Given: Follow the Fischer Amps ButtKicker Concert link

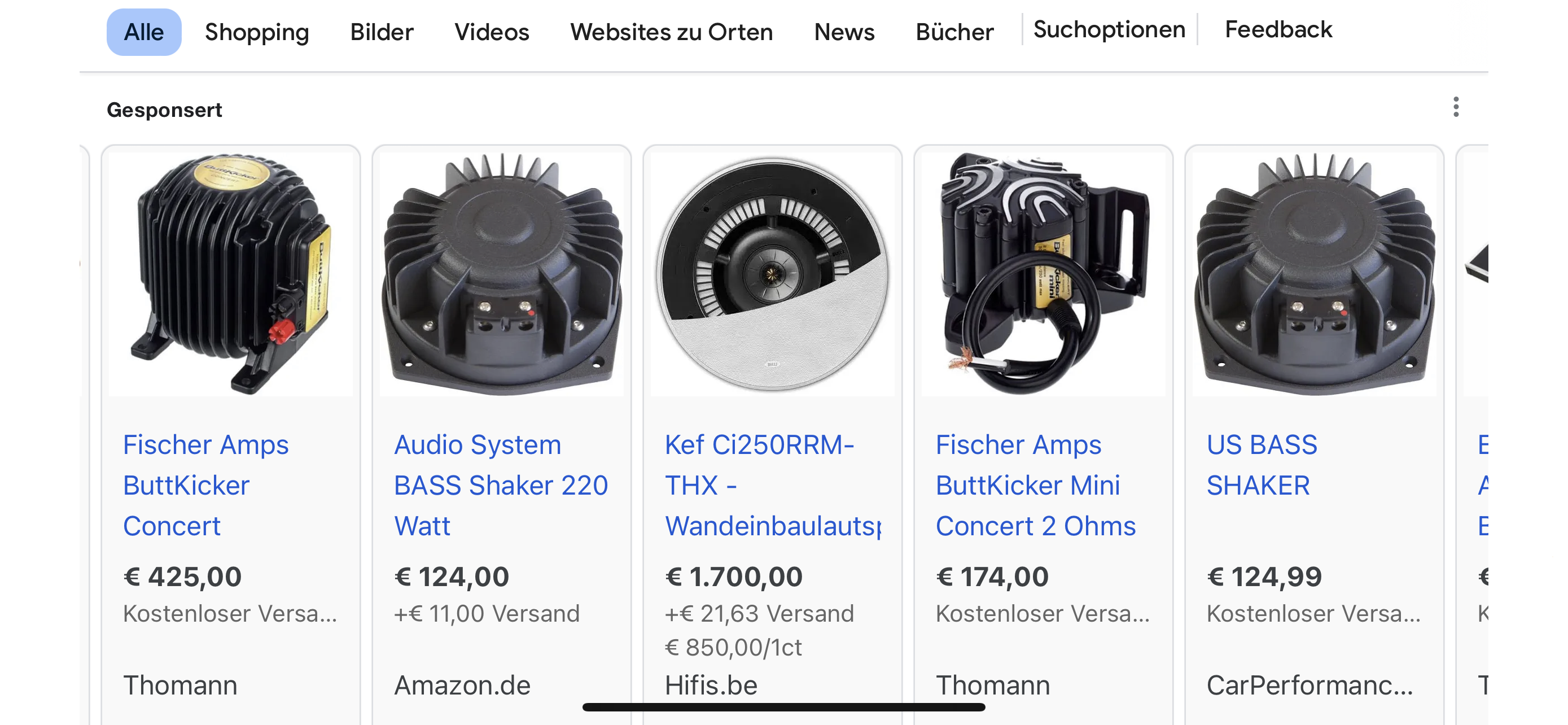Looking at the screenshot, I should click(x=206, y=485).
